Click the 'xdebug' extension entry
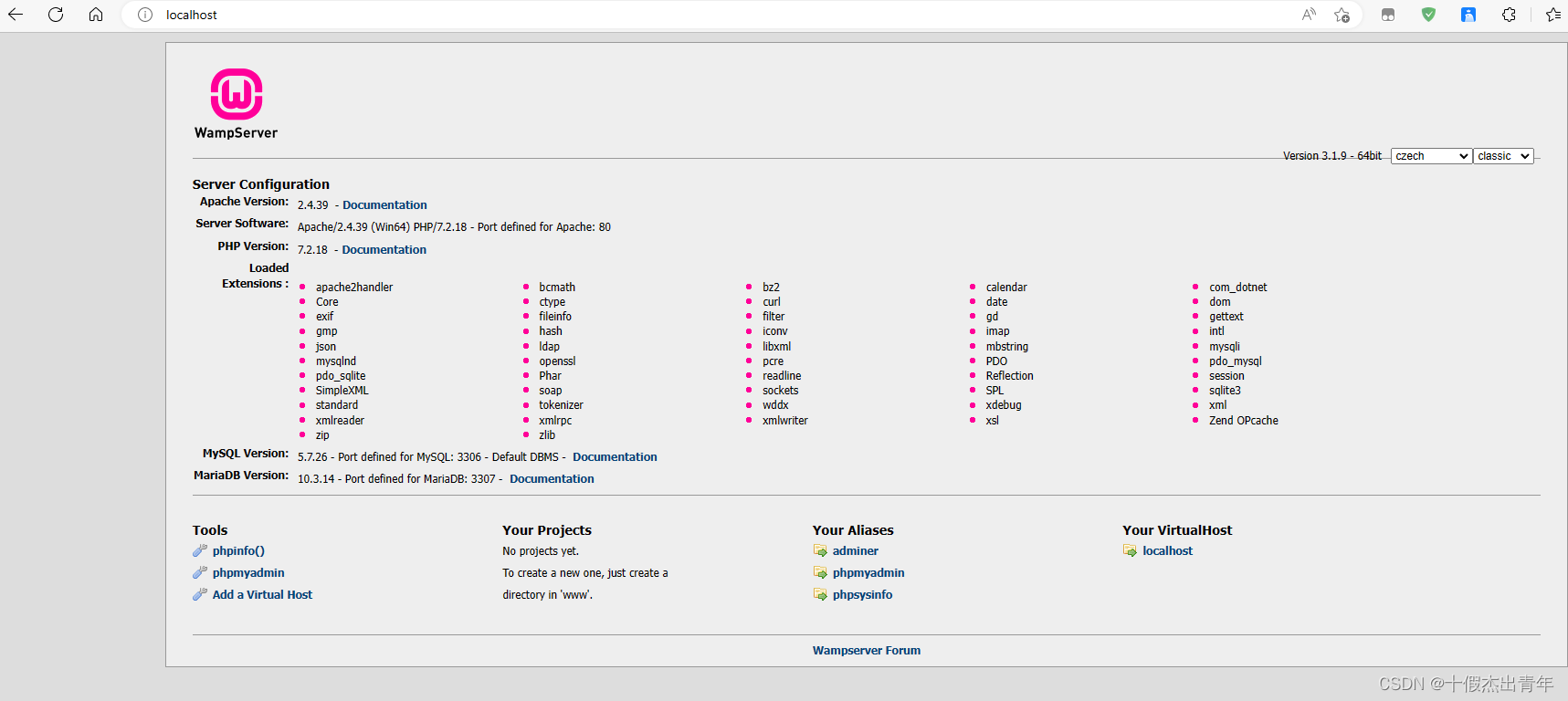Viewport: 1568px width, 701px height. (1004, 405)
